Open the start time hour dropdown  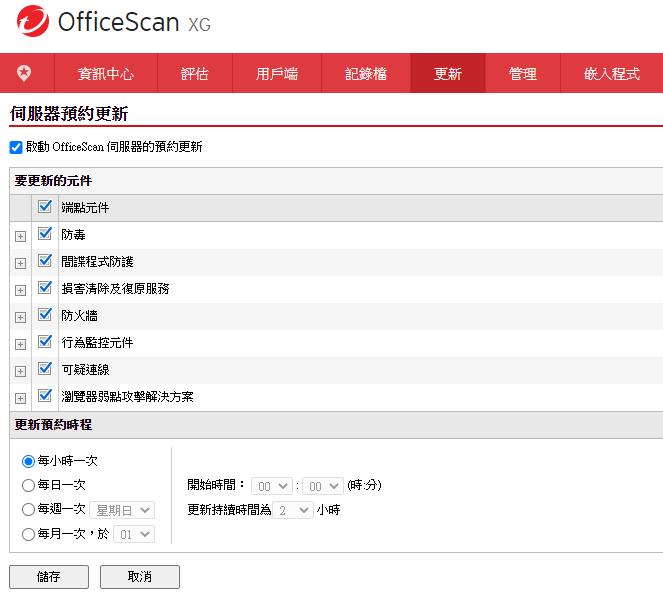pyautogui.click(x=271, y=486)
